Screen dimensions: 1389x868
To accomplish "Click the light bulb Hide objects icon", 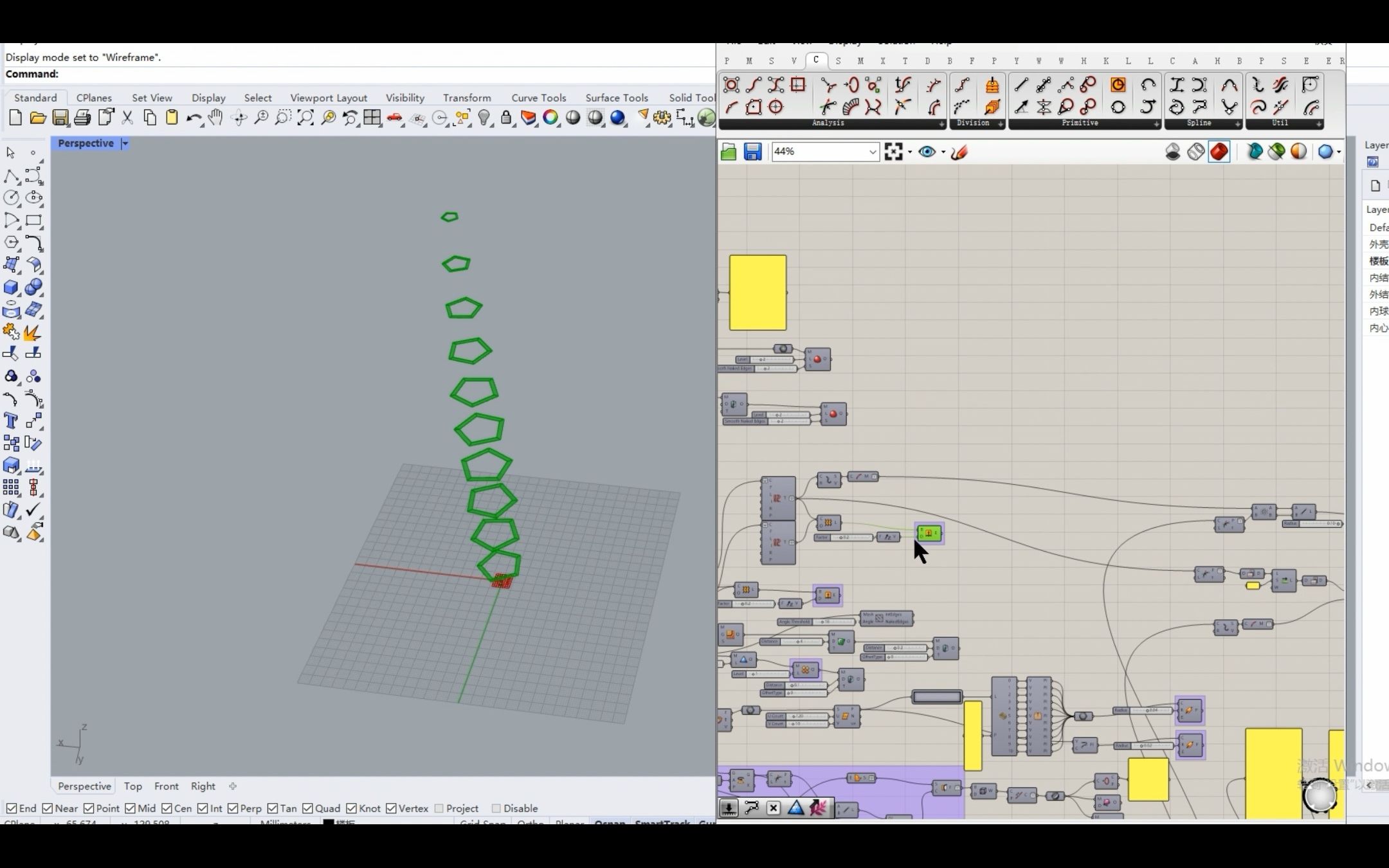I will [x=484, y=118].
